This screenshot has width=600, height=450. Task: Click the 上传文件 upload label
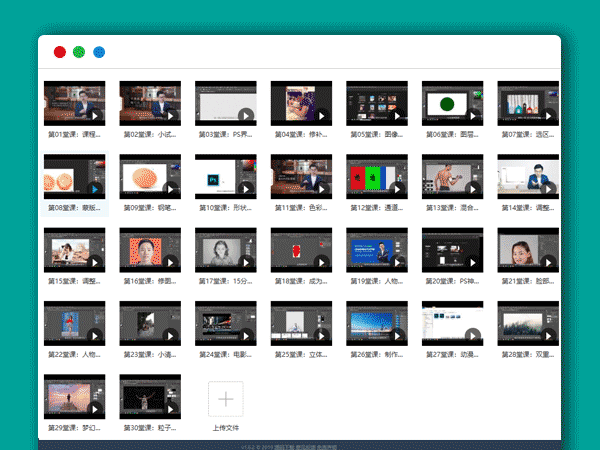[x=226, y=428]
